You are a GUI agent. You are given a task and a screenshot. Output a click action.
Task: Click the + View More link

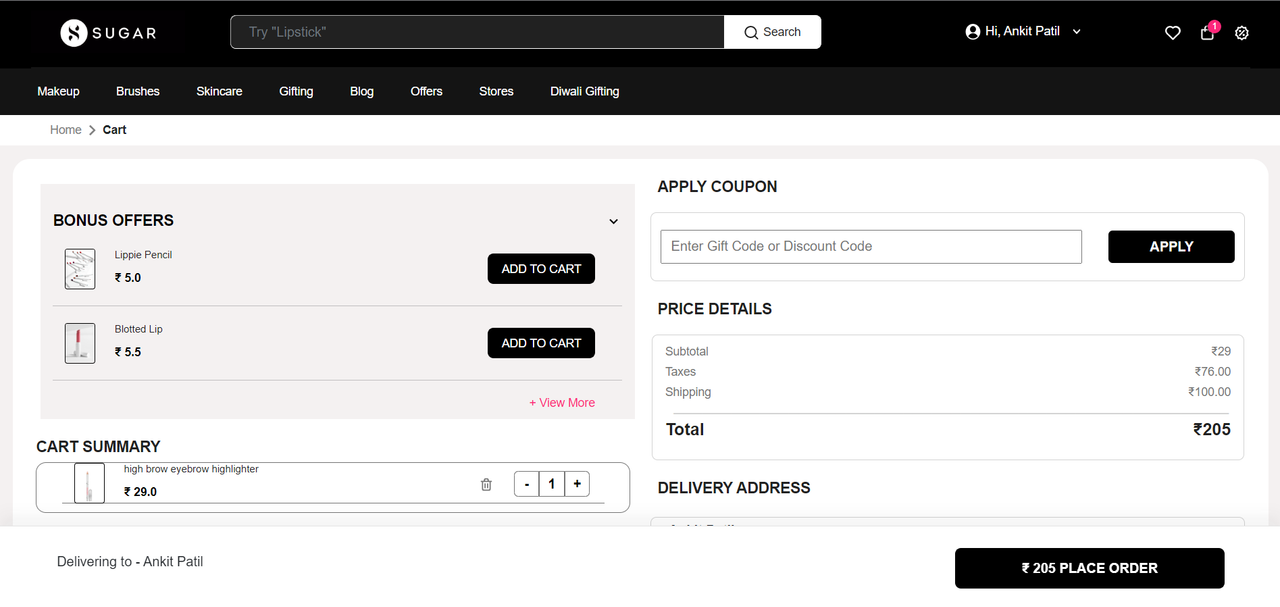coord(562,403)
